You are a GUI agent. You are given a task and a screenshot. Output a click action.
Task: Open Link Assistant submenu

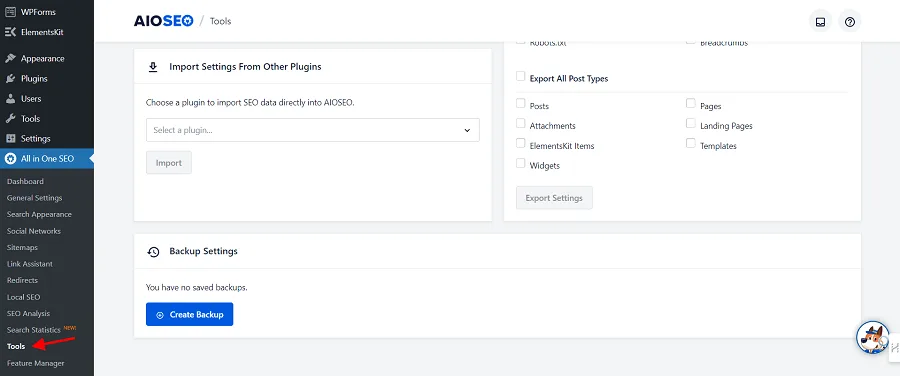(x=30, y=264)
